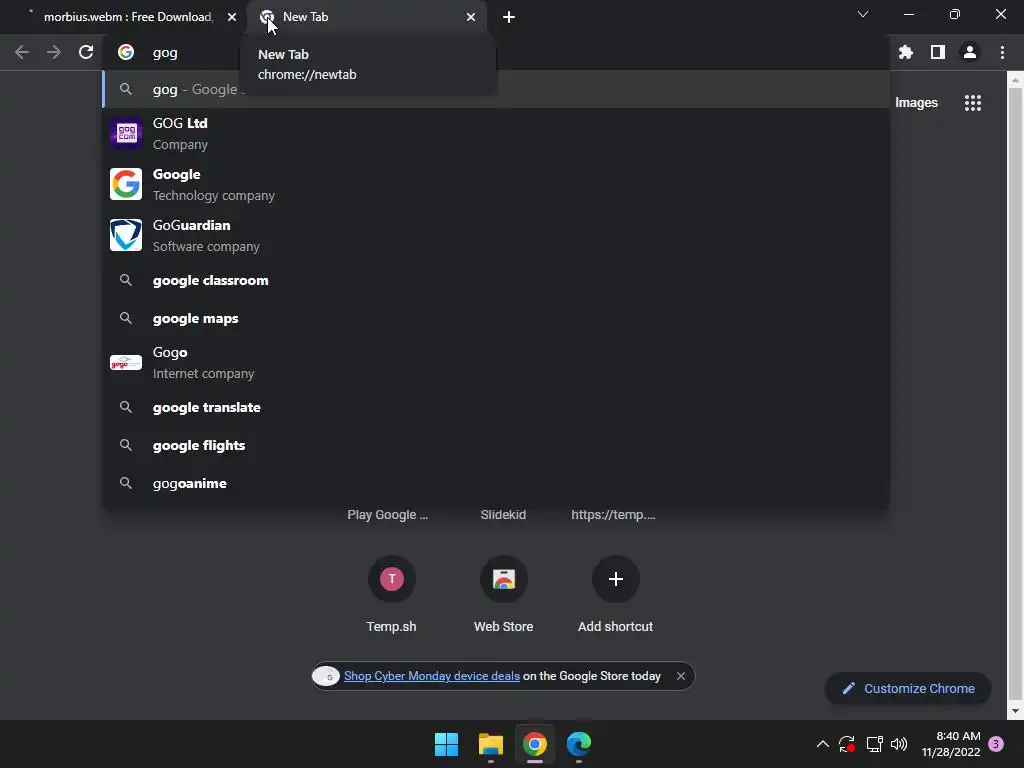Open the Temp.sh shortcut
Image resolution: width=1024 pixels, height=768 pixels.
coord(391,594)
